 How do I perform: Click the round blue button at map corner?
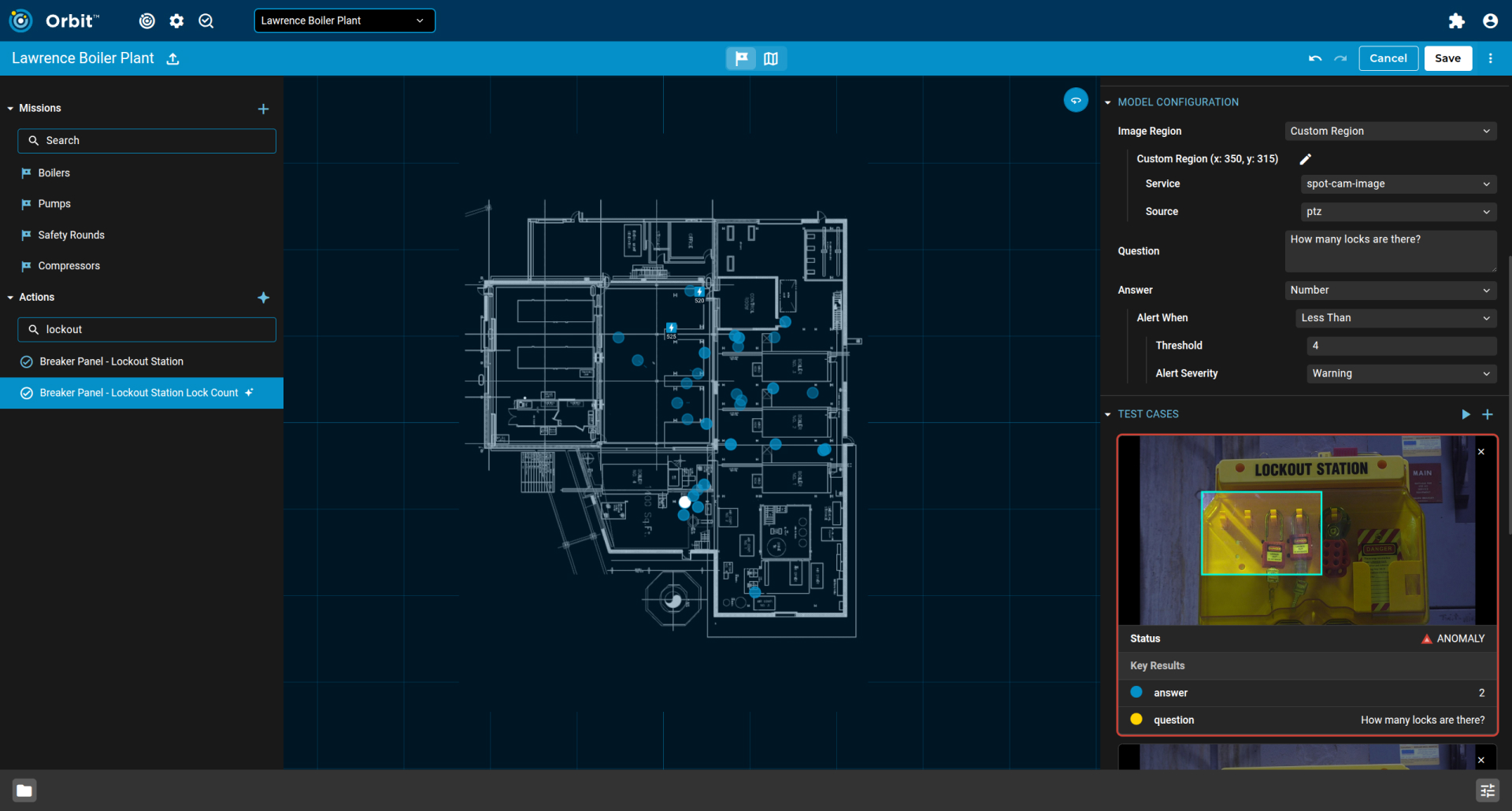1076,100
